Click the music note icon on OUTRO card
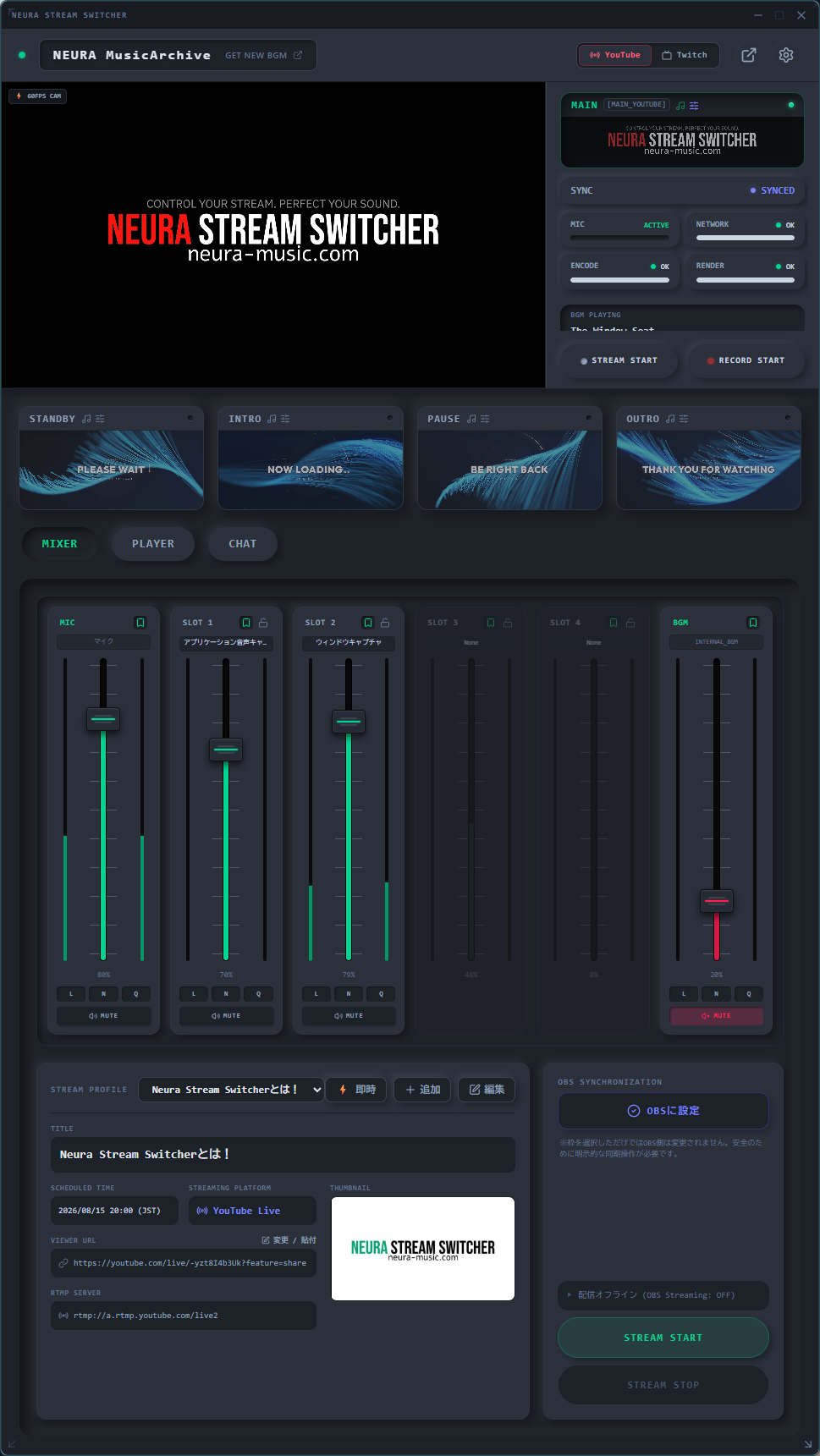The image size is (820, 1456). click(x=670, y=419)
